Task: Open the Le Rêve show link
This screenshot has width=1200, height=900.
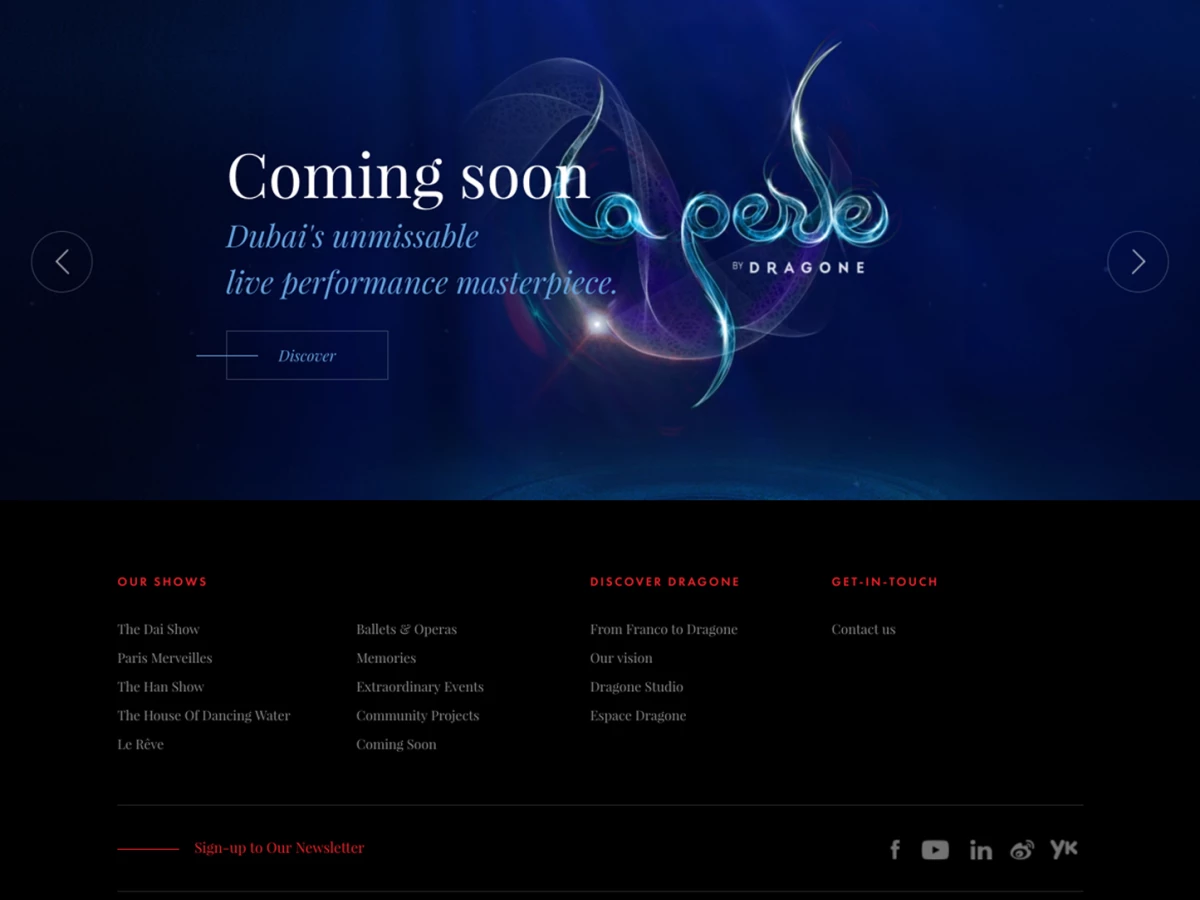Action: pos(140,745)
